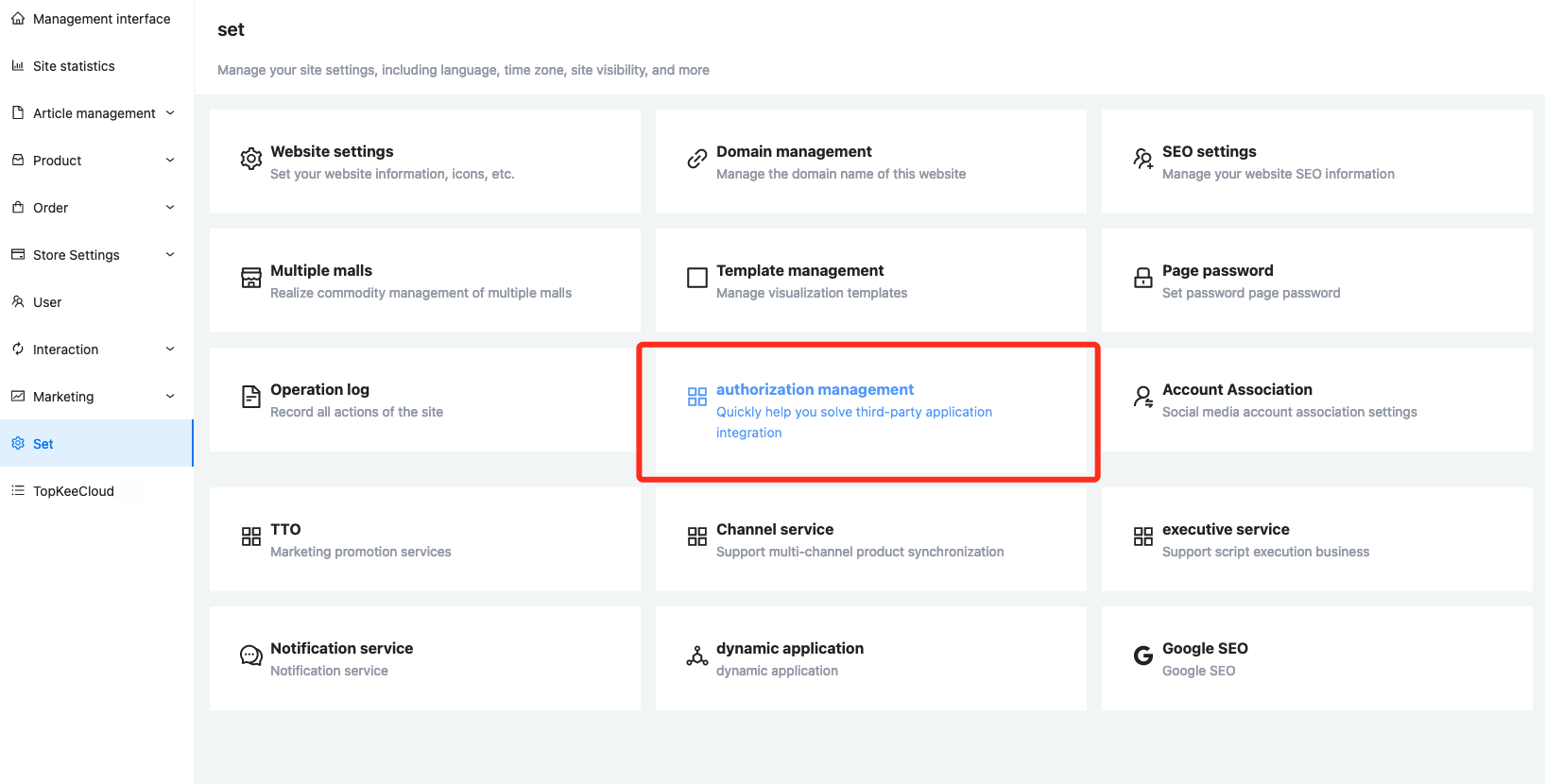The width and height of the screenshot is (1545, 784).
Task: Click the Website settings gear icon
Action: coord(250,160)
